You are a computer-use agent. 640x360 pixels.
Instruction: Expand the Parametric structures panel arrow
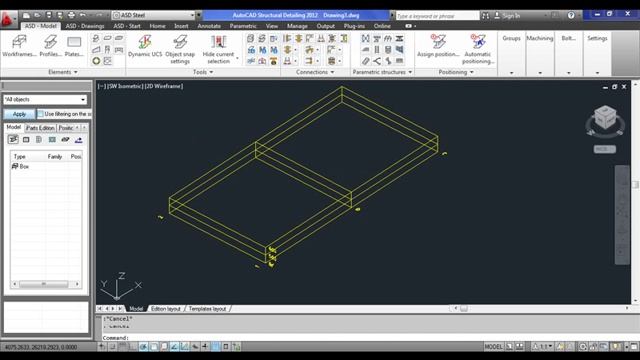tap(410, 72)
